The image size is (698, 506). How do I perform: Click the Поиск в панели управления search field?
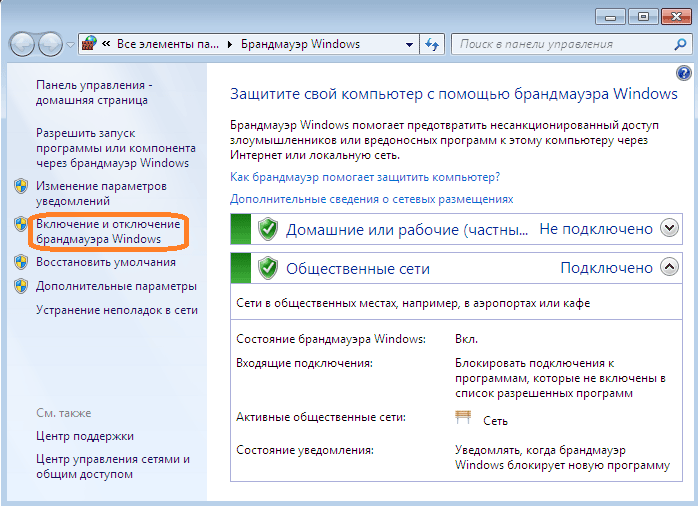(x=560, y=45)
